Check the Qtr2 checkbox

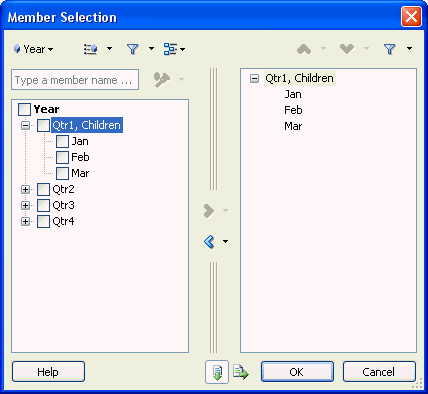[x=43, y=189]
